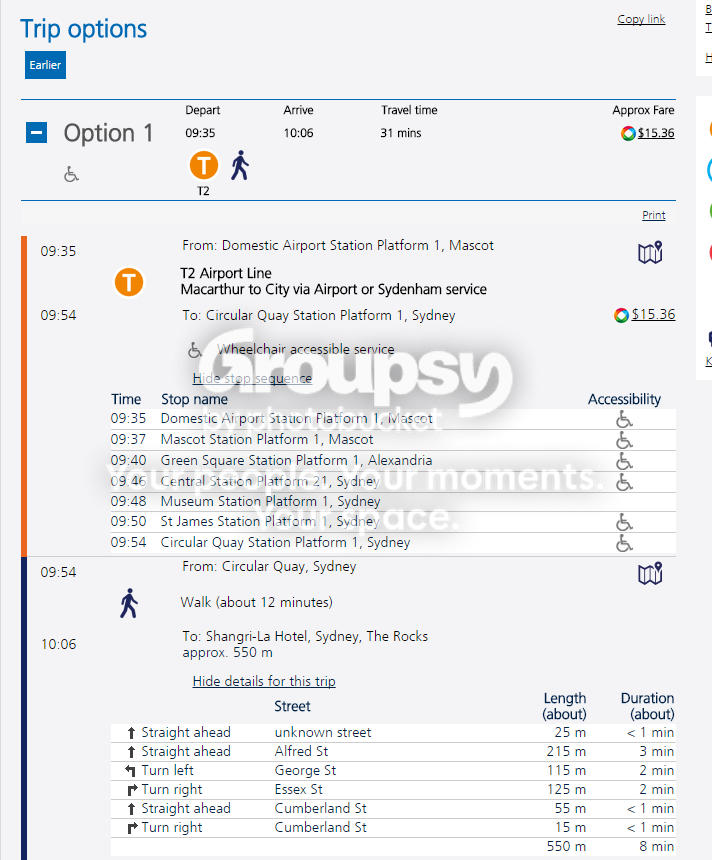Click the To: Shangri-La Hotel, Sydney, The Rocks text

pyautogui.click(x=305, y=636)
